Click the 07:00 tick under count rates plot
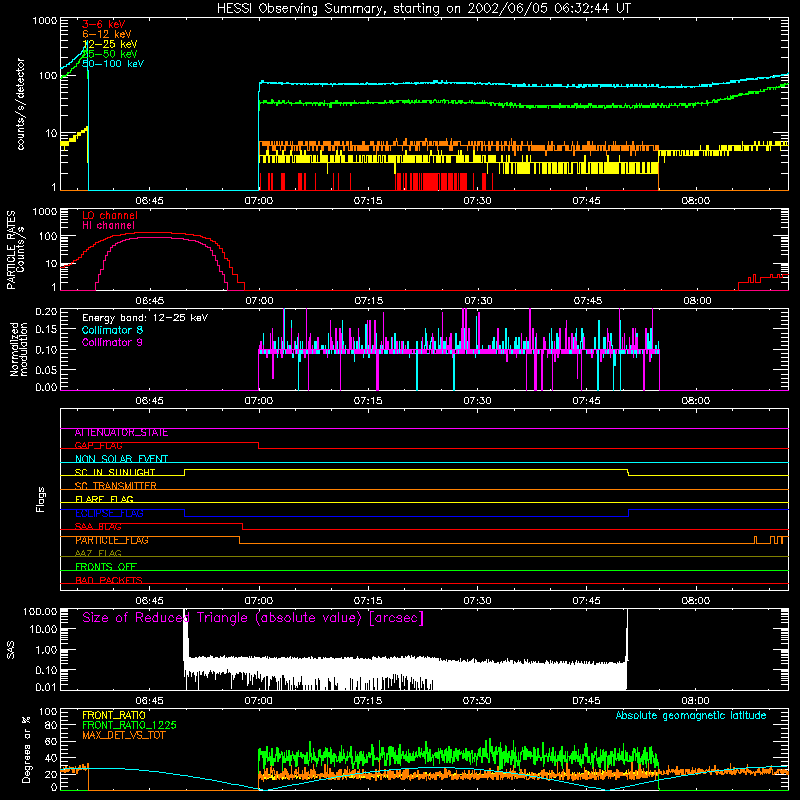 259,201
